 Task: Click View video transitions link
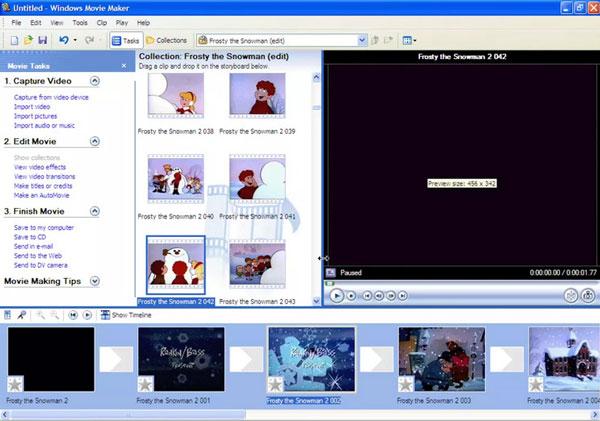tap(44, 176)
